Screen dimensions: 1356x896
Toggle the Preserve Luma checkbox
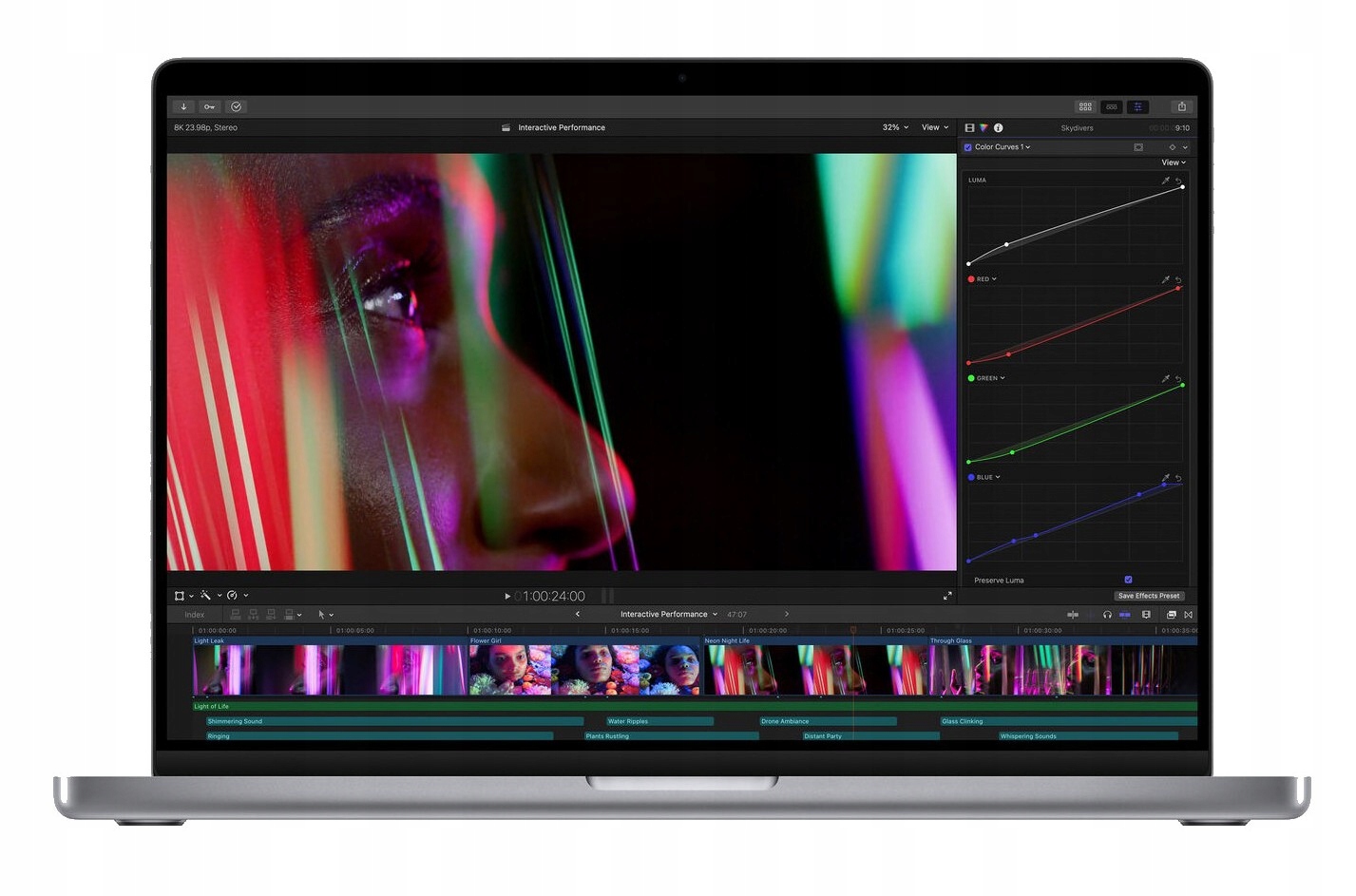1128,580
